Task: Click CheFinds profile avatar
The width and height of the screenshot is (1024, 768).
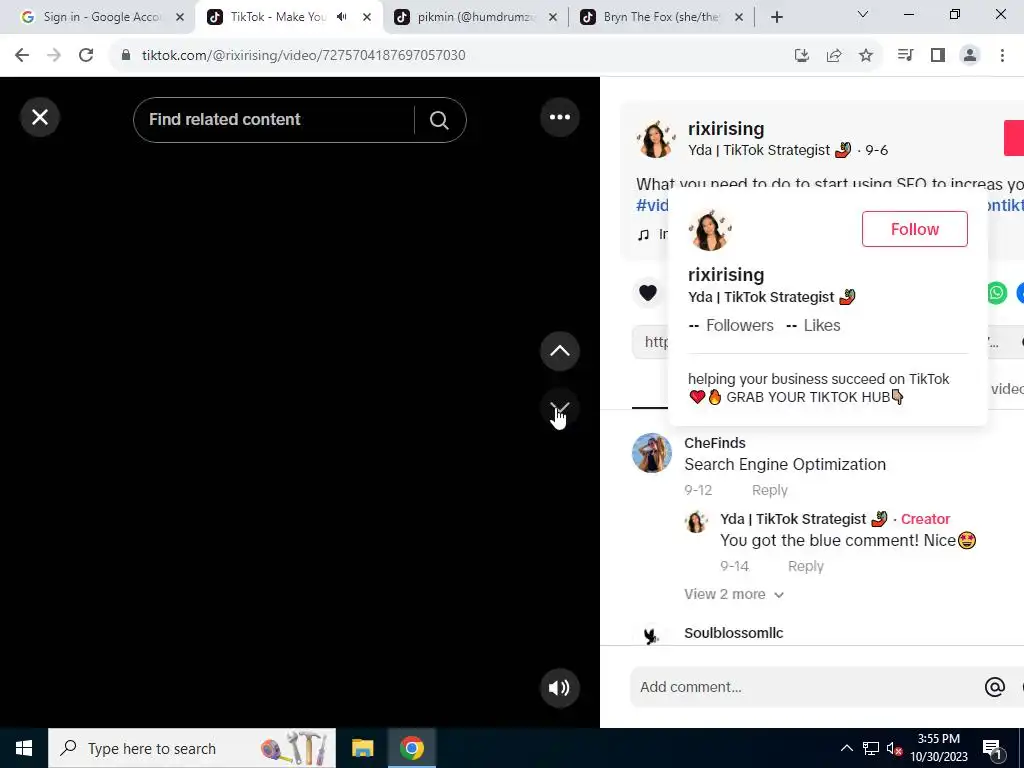Action: (x=652, y=453)
